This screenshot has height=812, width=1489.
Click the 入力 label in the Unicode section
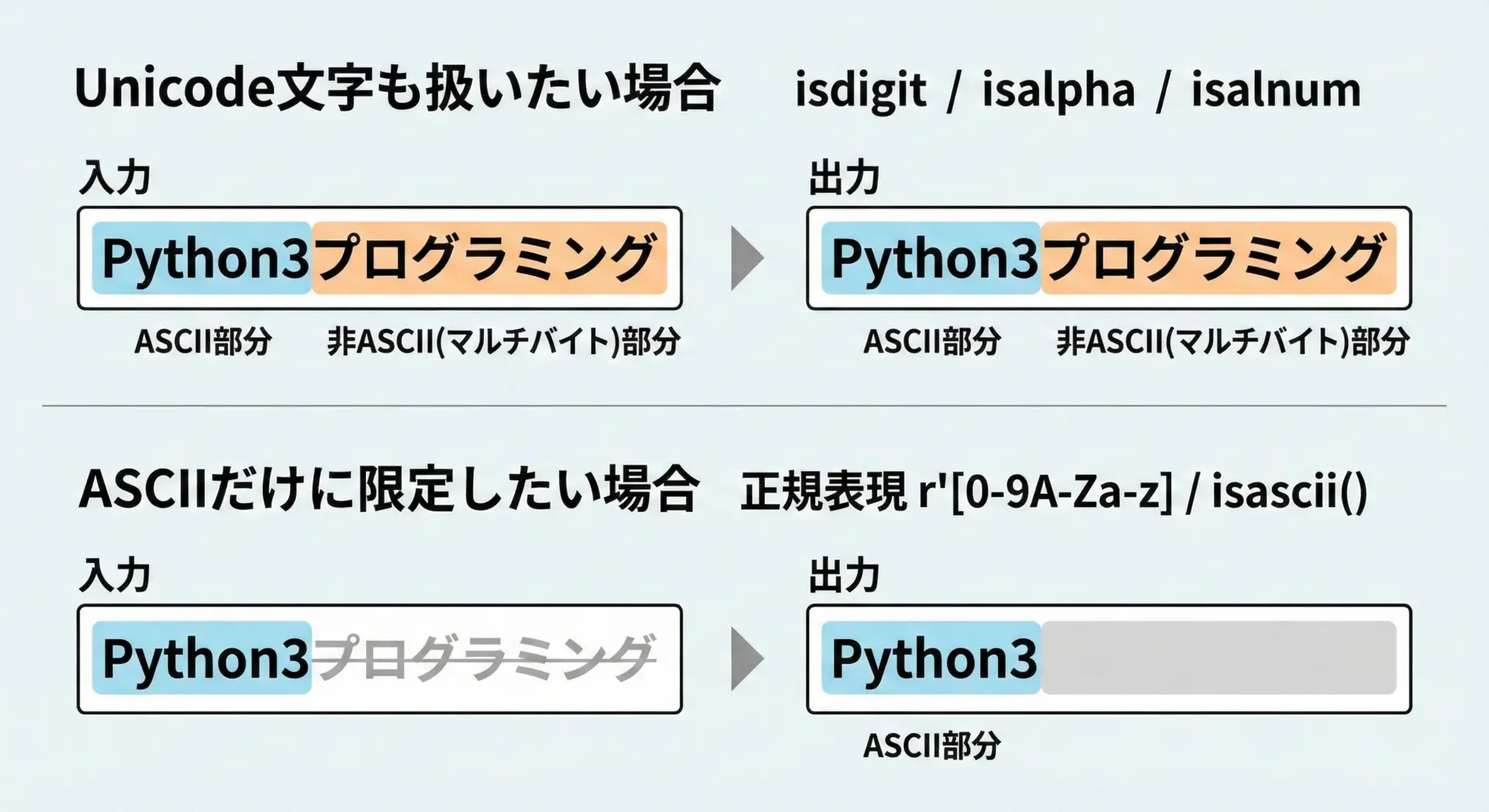[x=115, y=178]
